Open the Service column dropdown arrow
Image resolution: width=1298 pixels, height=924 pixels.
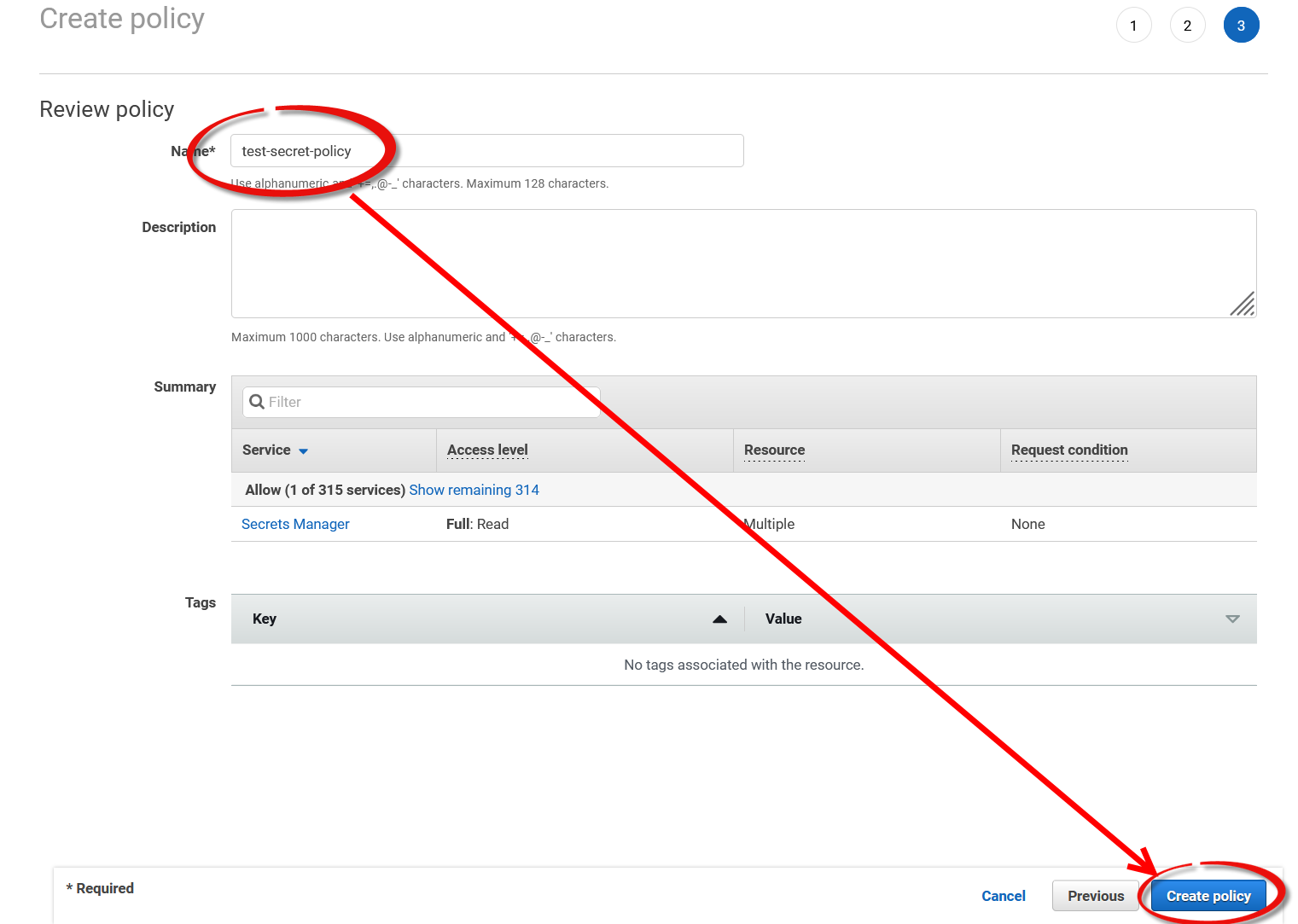(x=303, y=451)
